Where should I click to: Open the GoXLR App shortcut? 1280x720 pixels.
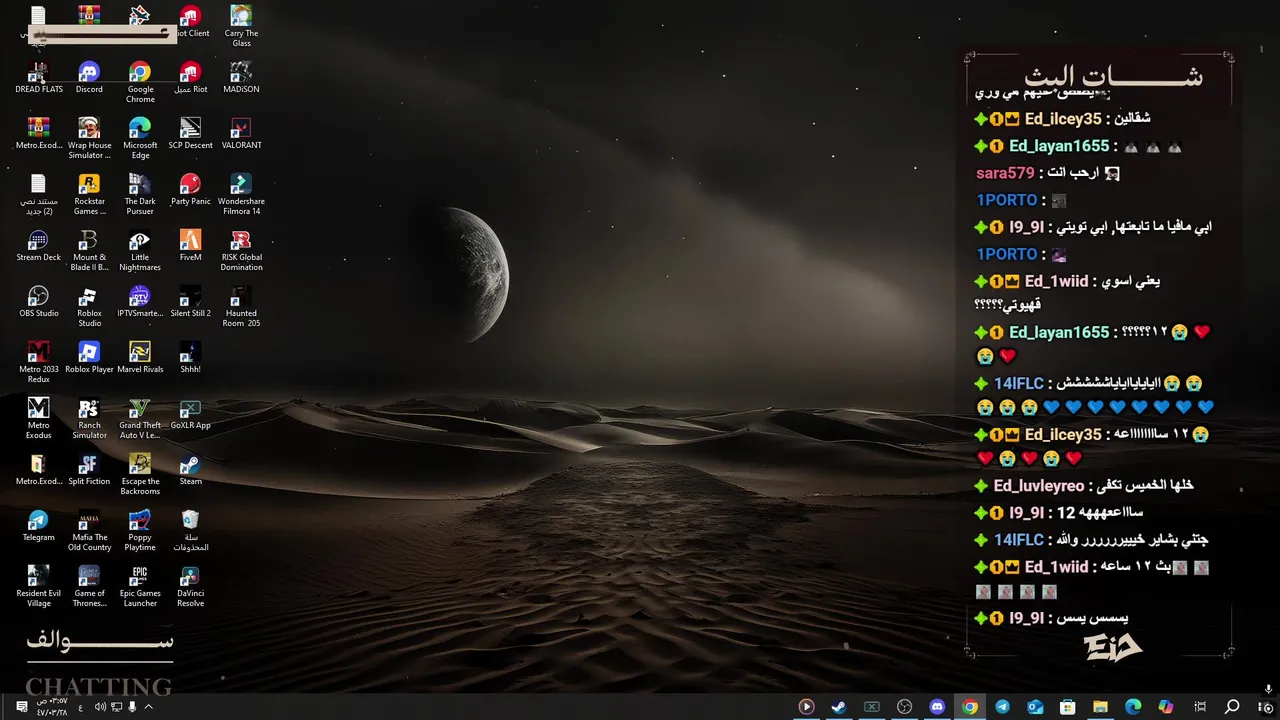pos(190,414)
